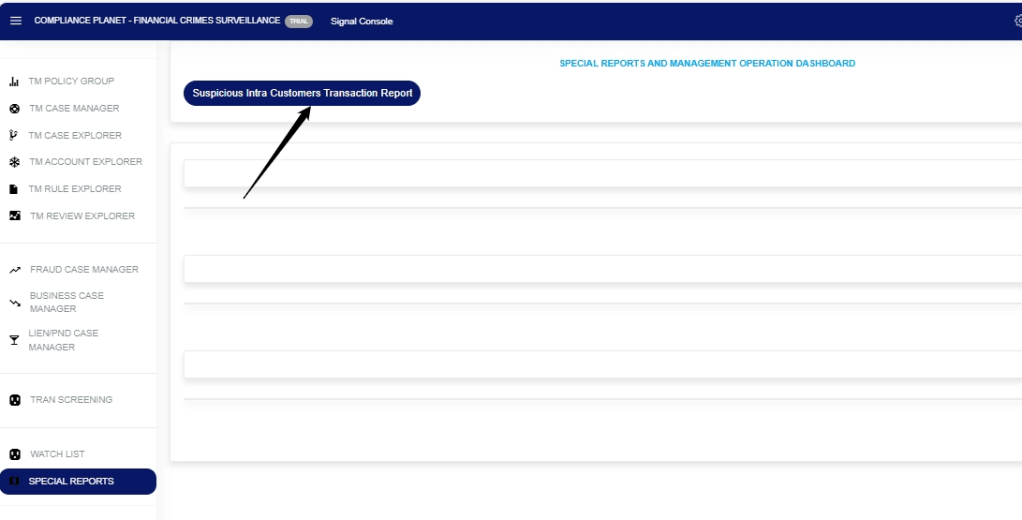The image size is (1022, 520).
Task: Click the TM Review Explorer chart icon
Action: pos(14,216)
